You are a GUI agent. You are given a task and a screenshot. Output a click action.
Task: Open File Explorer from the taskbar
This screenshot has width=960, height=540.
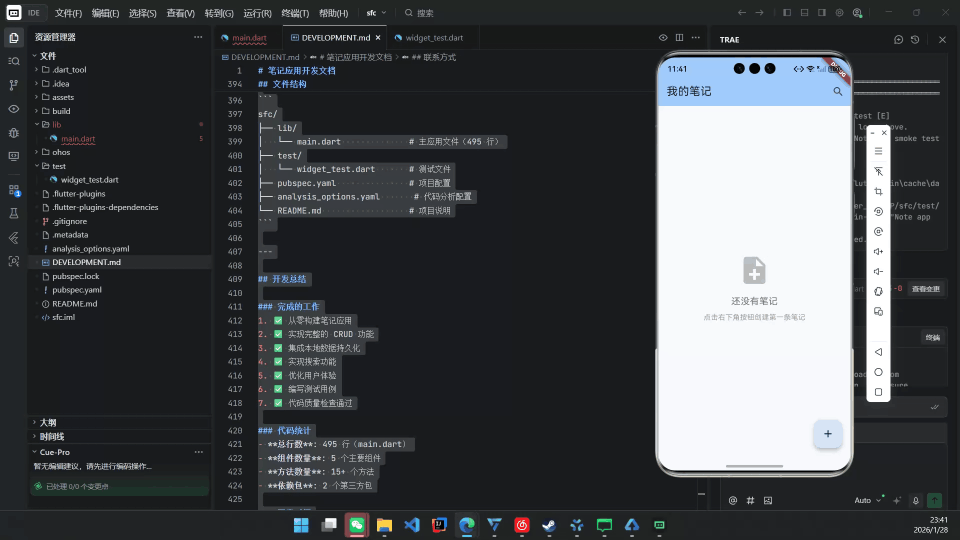tap(384, 525)
